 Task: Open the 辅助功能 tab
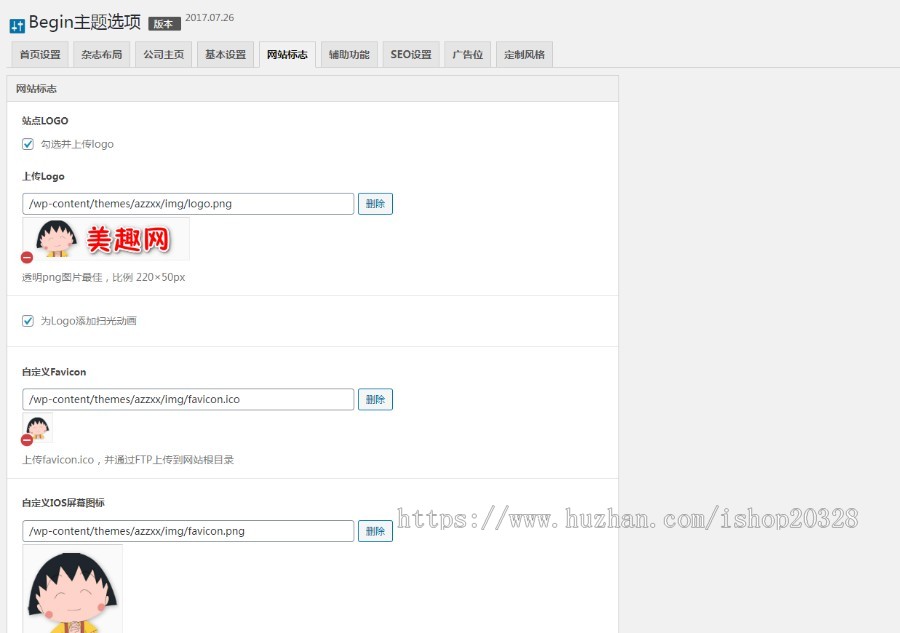tap(349, 55)
